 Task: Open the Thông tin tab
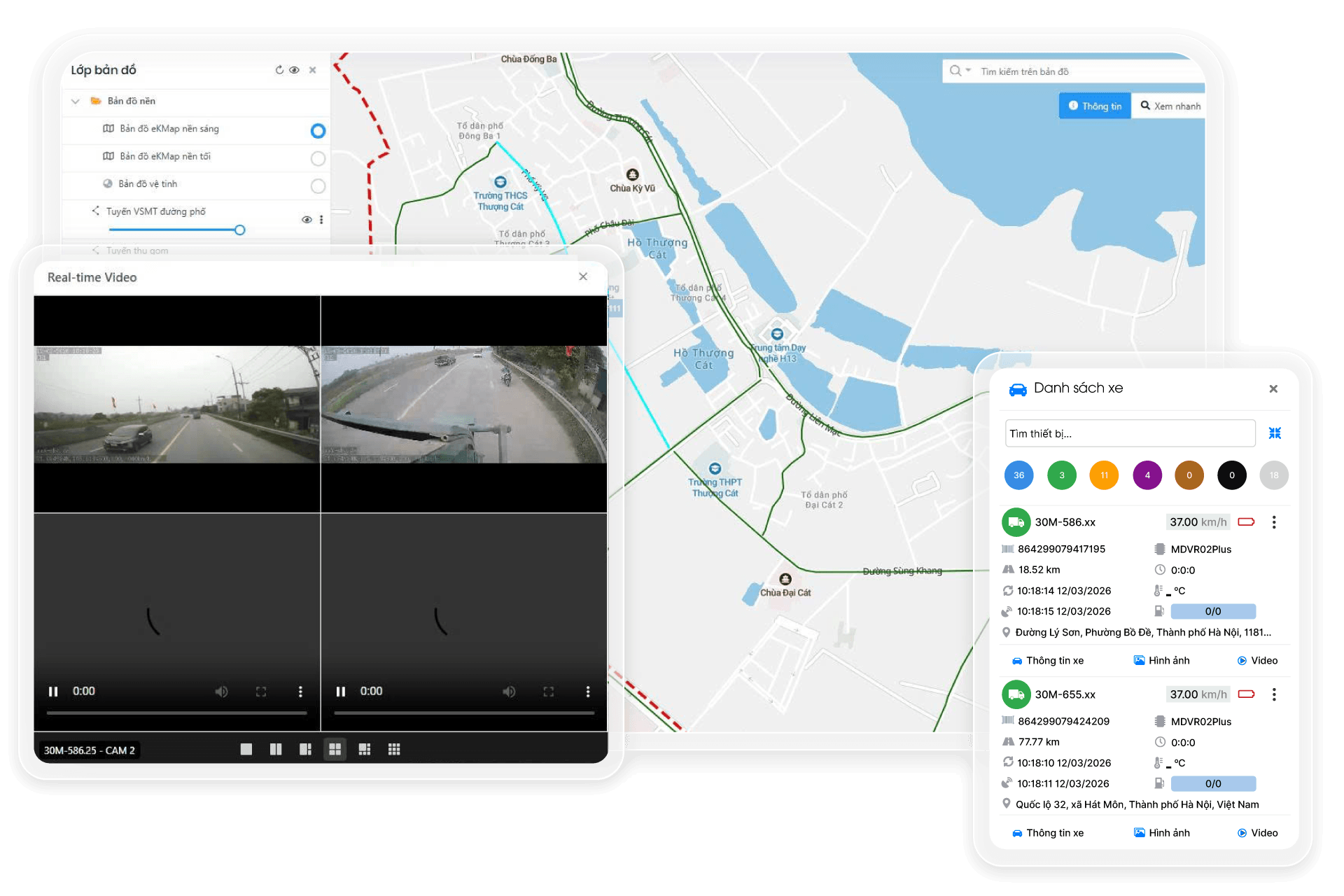tap(1095, 106)
